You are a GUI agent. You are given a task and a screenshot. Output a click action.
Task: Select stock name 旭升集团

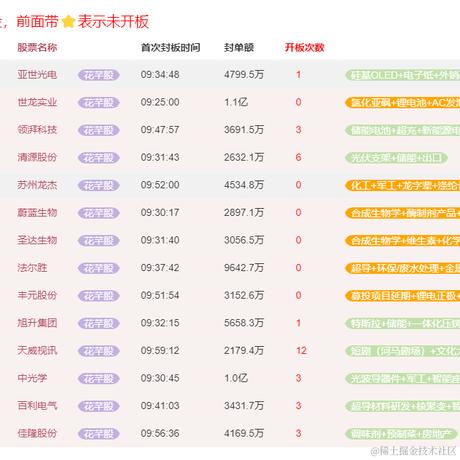(37, 323)
